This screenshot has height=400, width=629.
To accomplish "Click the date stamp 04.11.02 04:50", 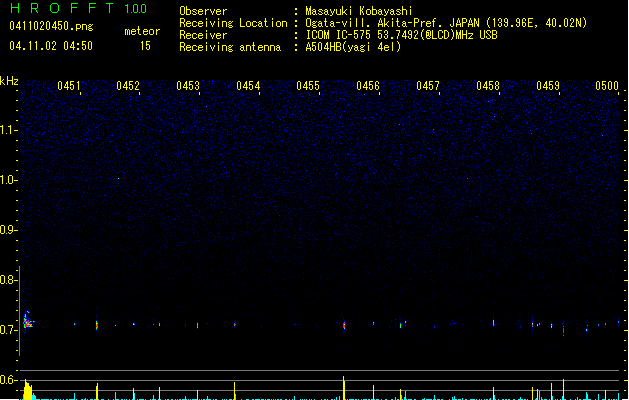I will click(x=51, y=46).
